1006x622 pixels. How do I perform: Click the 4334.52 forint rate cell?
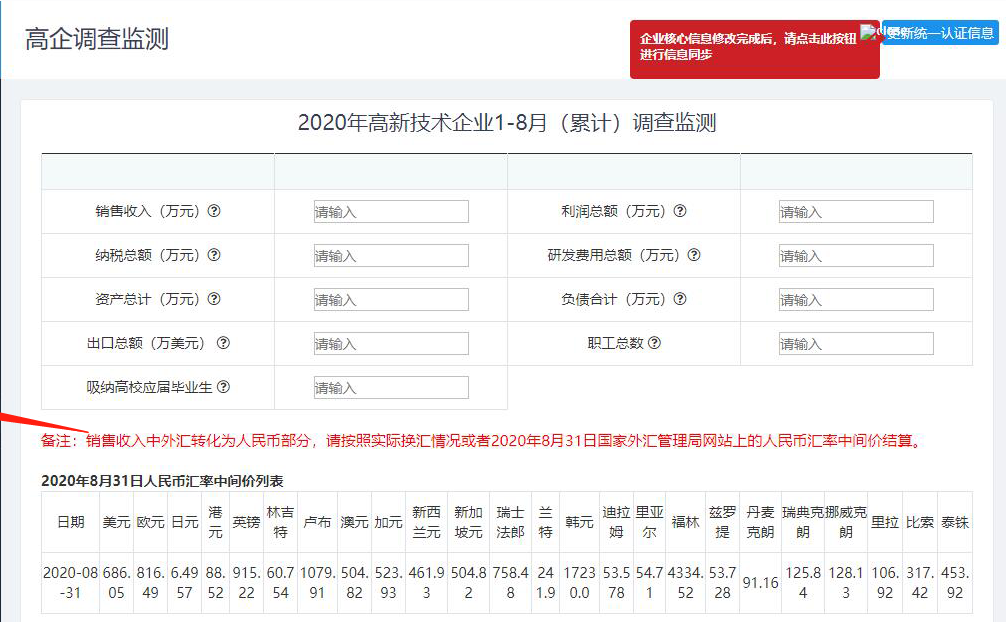685,582
